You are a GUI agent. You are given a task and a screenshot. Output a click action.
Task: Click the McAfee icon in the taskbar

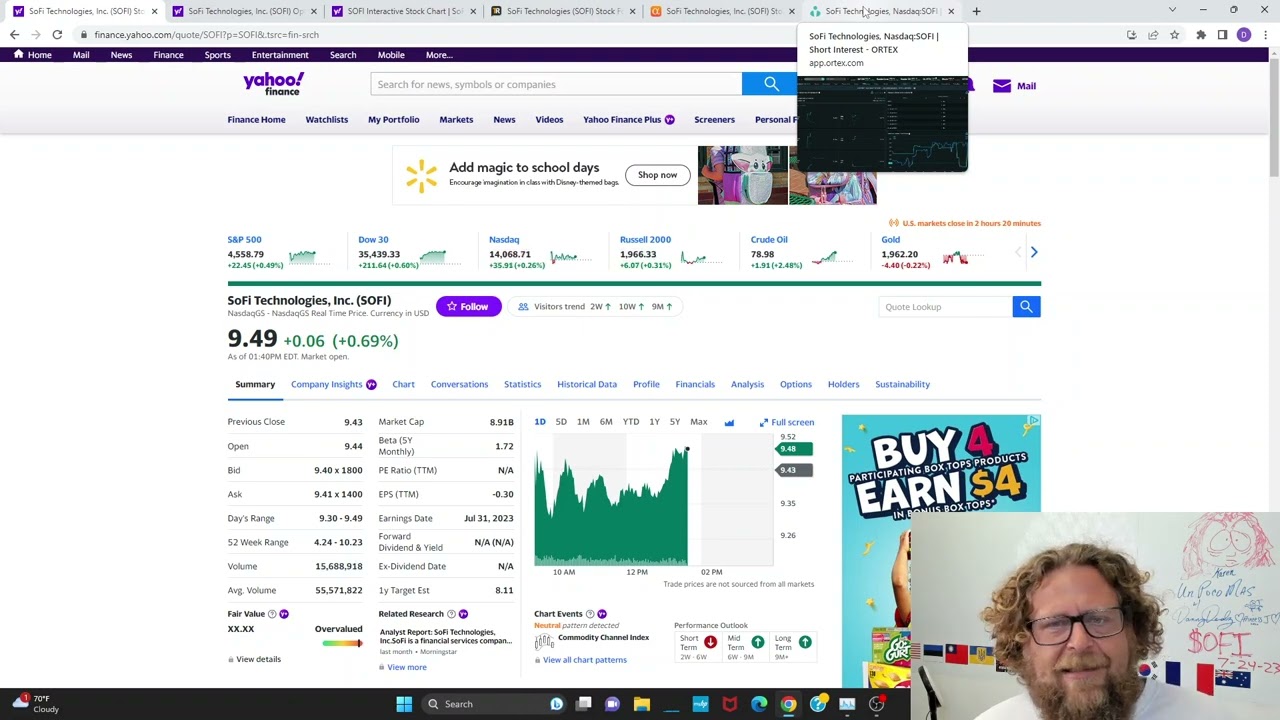coord(730,704)
